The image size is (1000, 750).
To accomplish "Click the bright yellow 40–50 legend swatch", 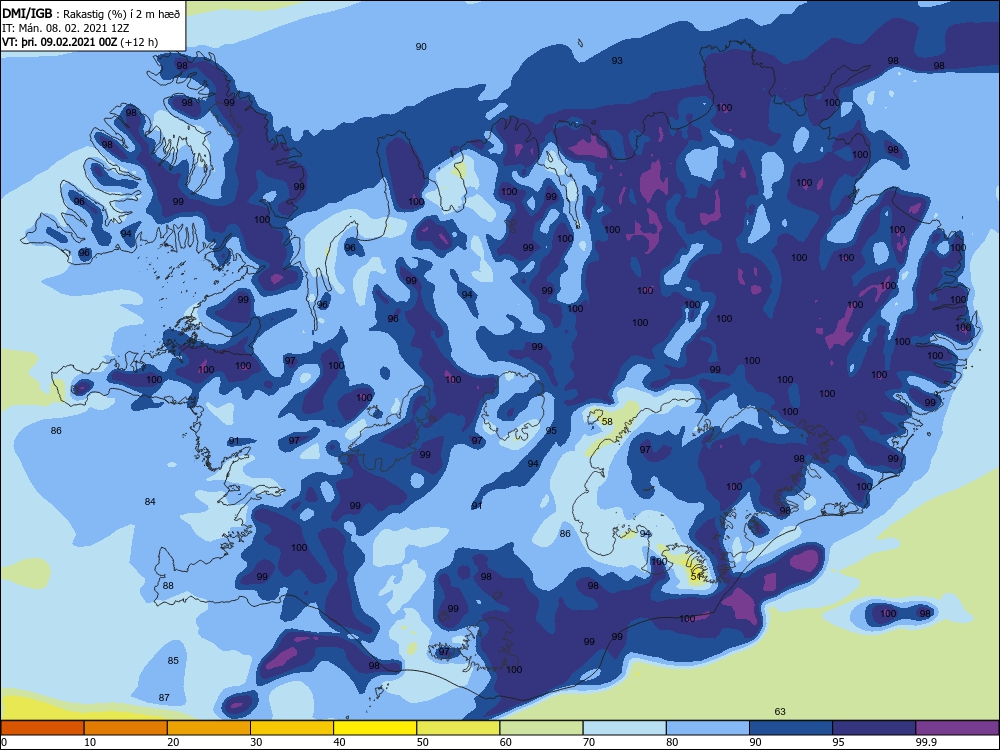I will [x=375, y=728].
